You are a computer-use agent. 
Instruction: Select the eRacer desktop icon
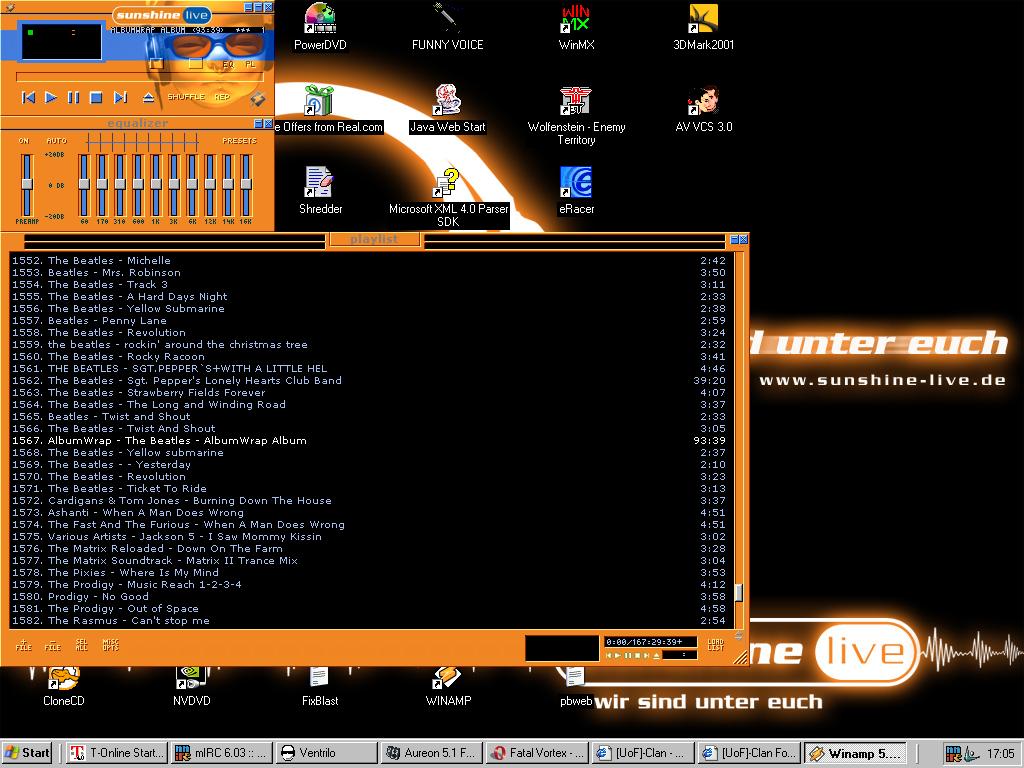coord(576,191)
